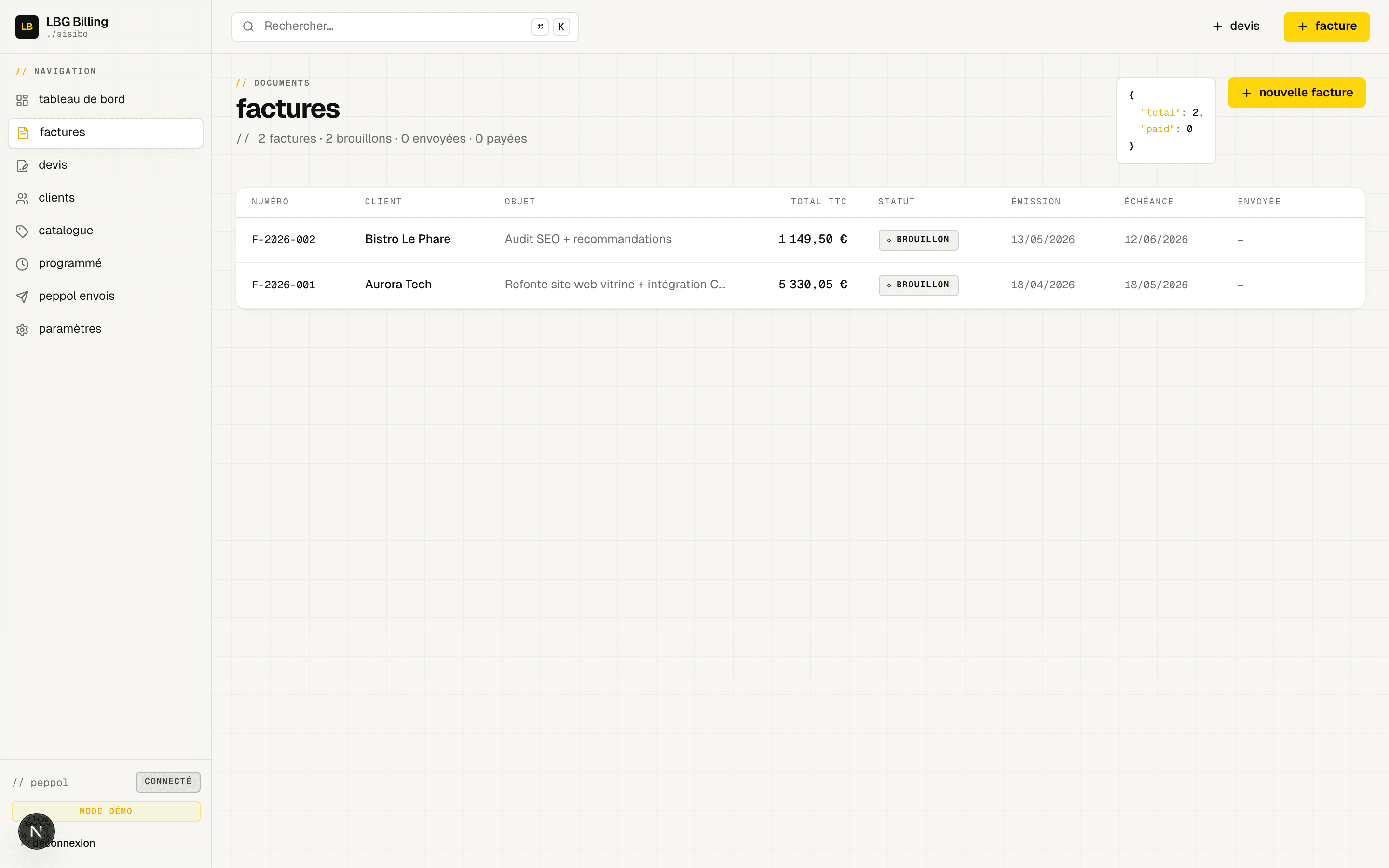This screenshot has height=868, width=1389.
Task: Click the CLIENT column header
Action: [x=383, y=202]
